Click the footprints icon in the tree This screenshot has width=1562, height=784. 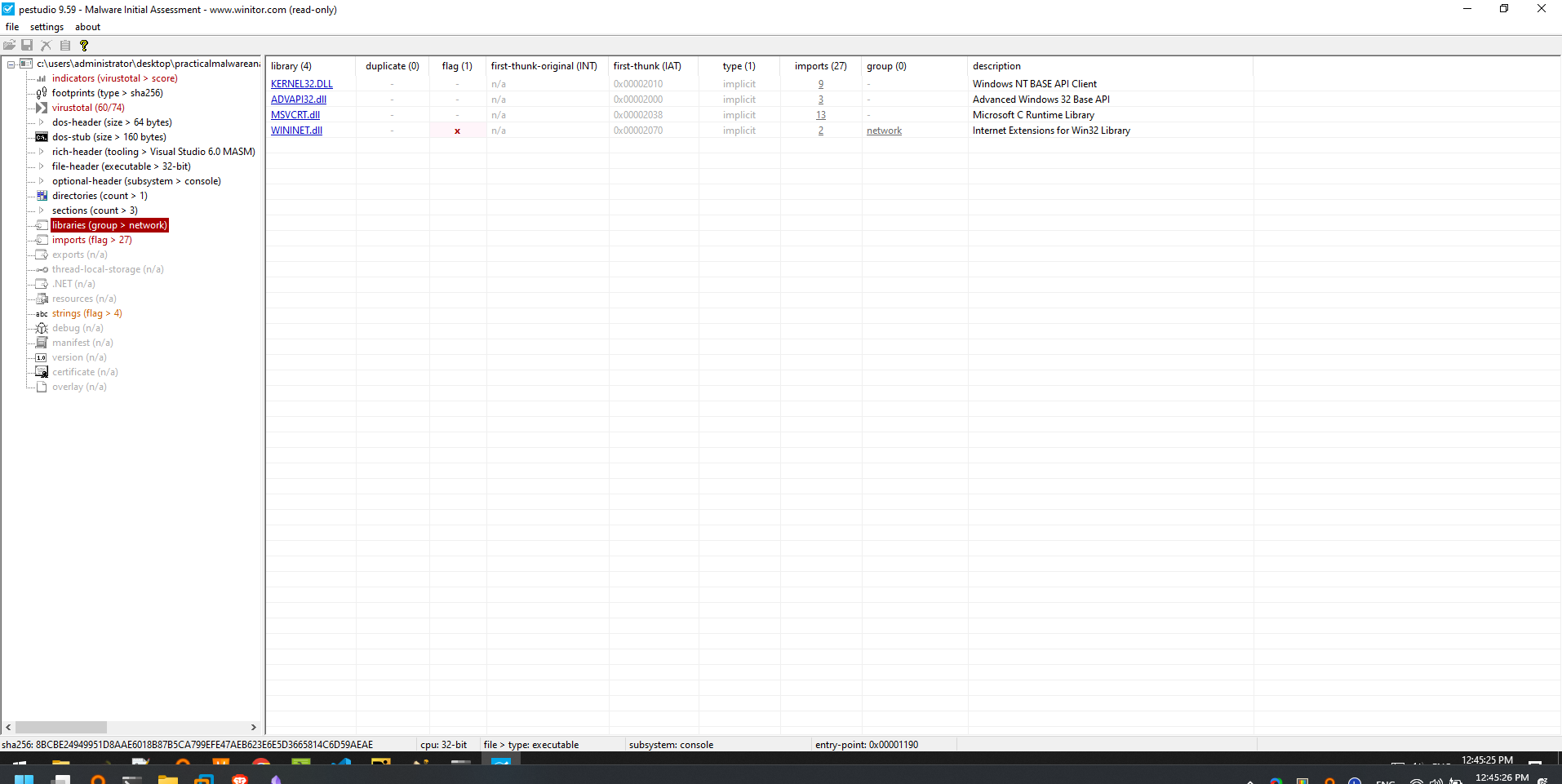click(42, 93)
